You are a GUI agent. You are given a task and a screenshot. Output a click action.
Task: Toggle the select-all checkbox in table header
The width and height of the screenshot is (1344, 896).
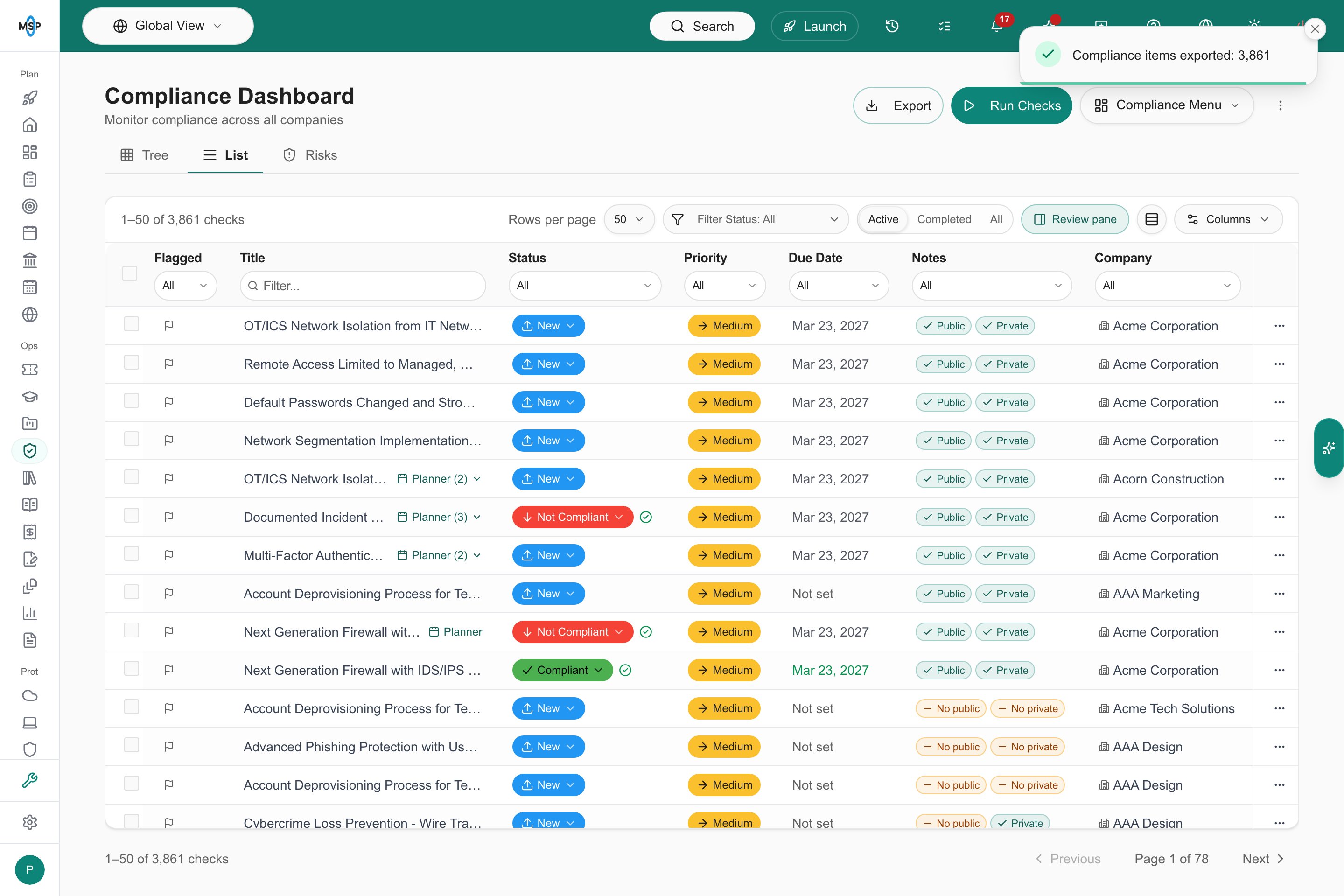[x=130, y=273]
